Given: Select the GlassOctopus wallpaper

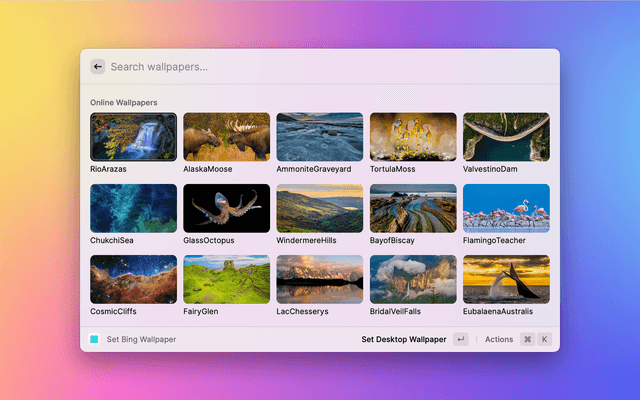Looking at the screenshot, I should 226,208.
